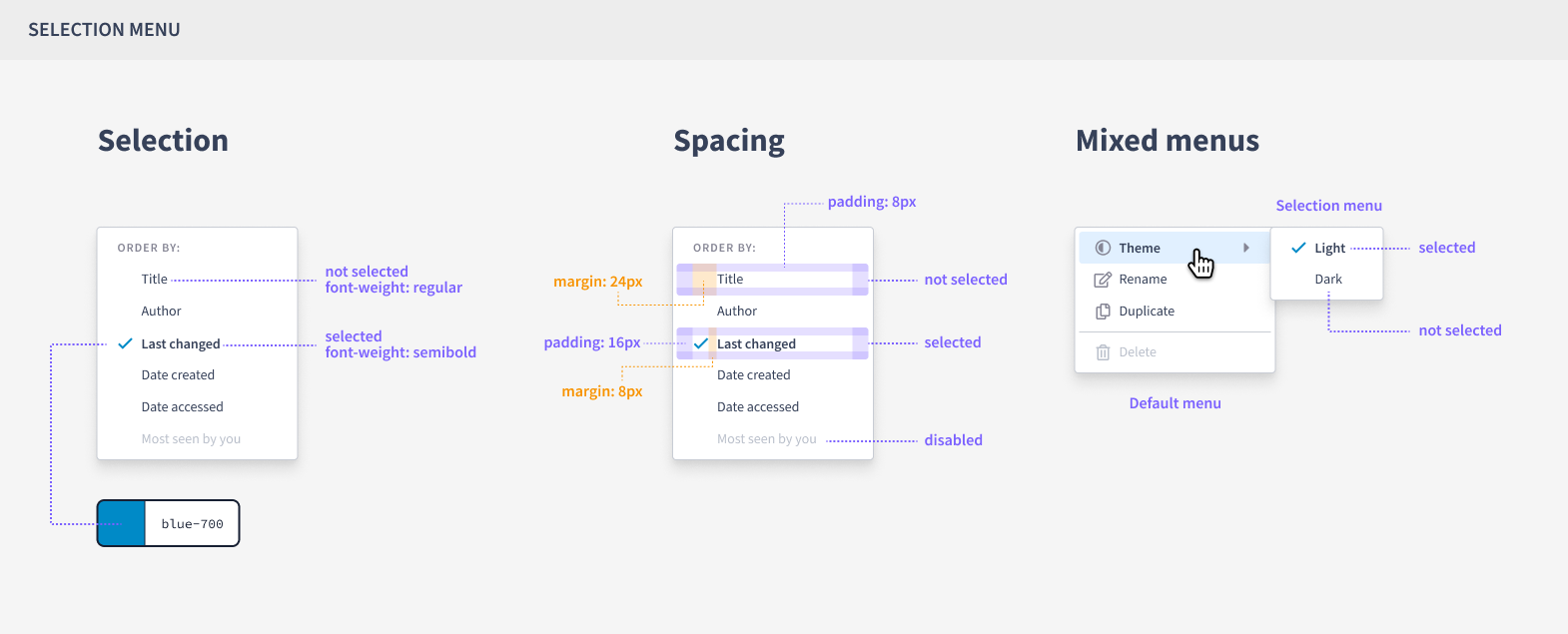Select Date created in Selection menu
The image size is (1568, 634).
(178, 375)
